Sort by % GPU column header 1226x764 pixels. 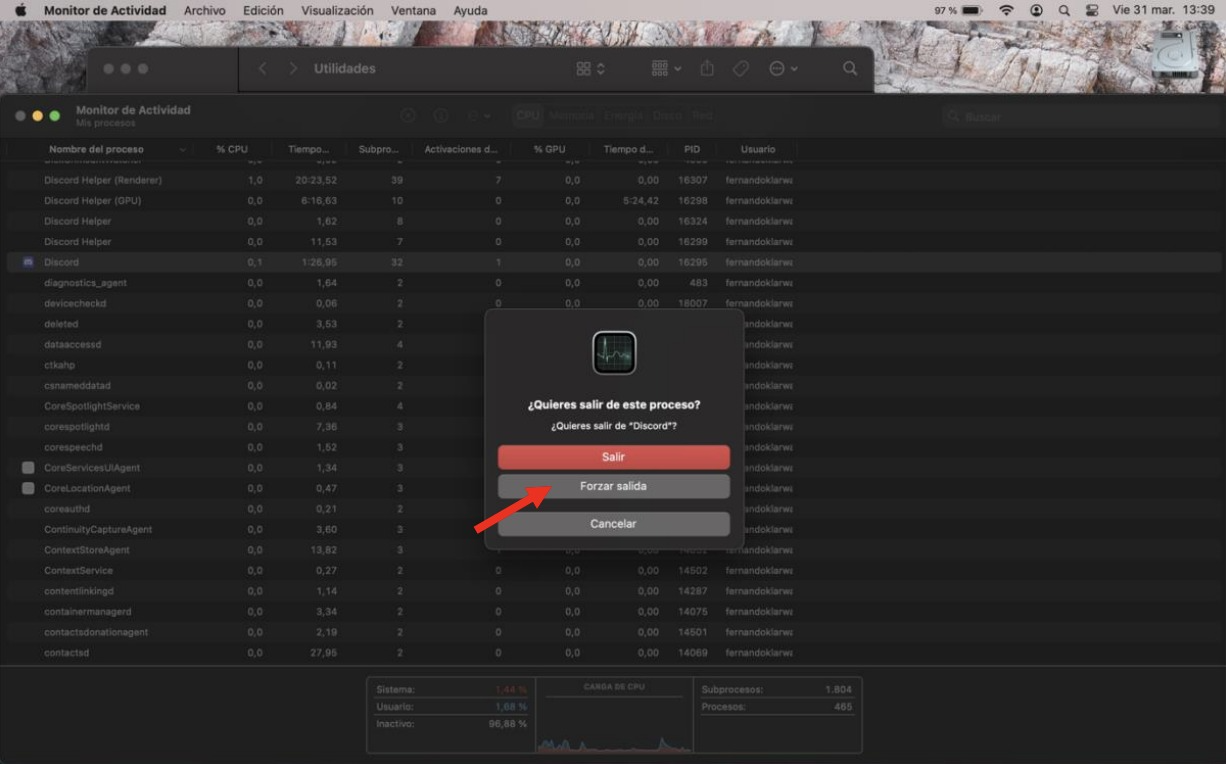click(550, 149)
